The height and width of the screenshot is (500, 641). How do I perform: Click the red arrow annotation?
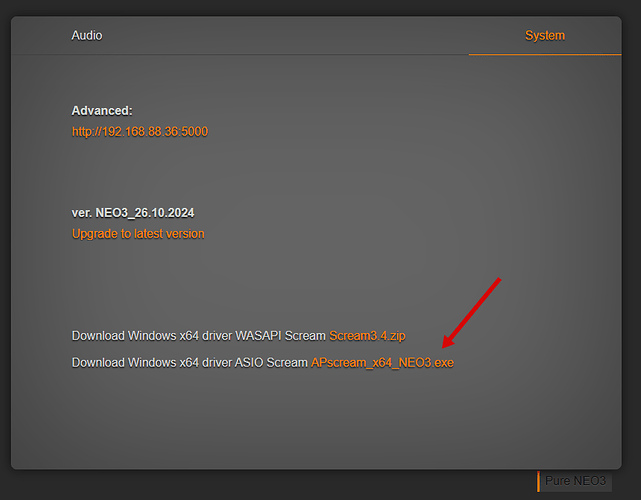pos(472,309)
